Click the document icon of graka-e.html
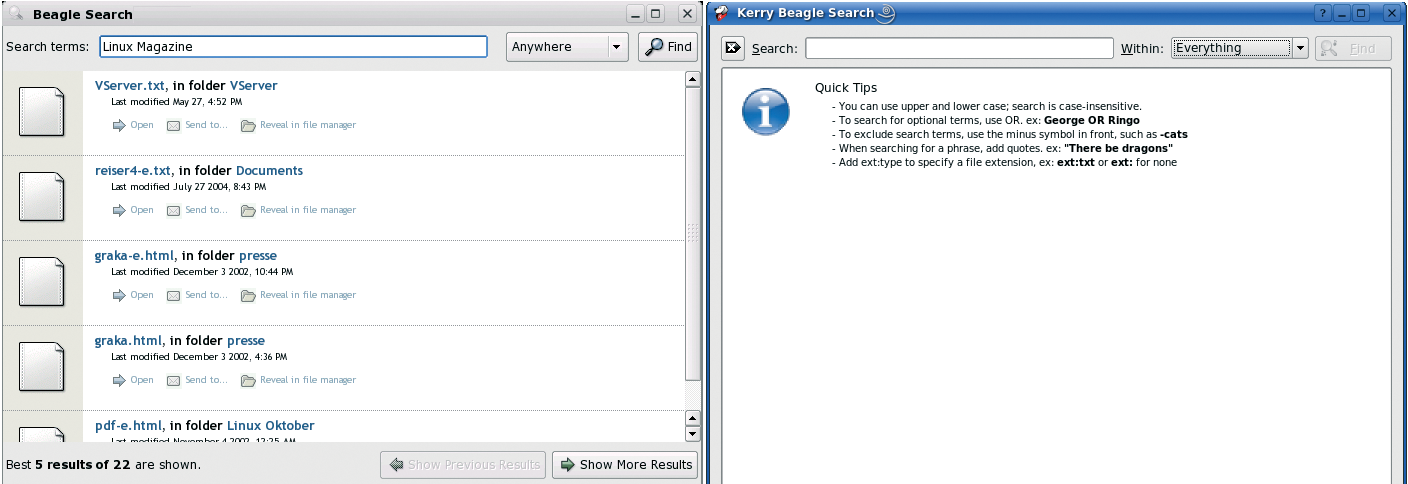Image resolution: width=1408 pixels, height=484 pixels. pos(42,281)
